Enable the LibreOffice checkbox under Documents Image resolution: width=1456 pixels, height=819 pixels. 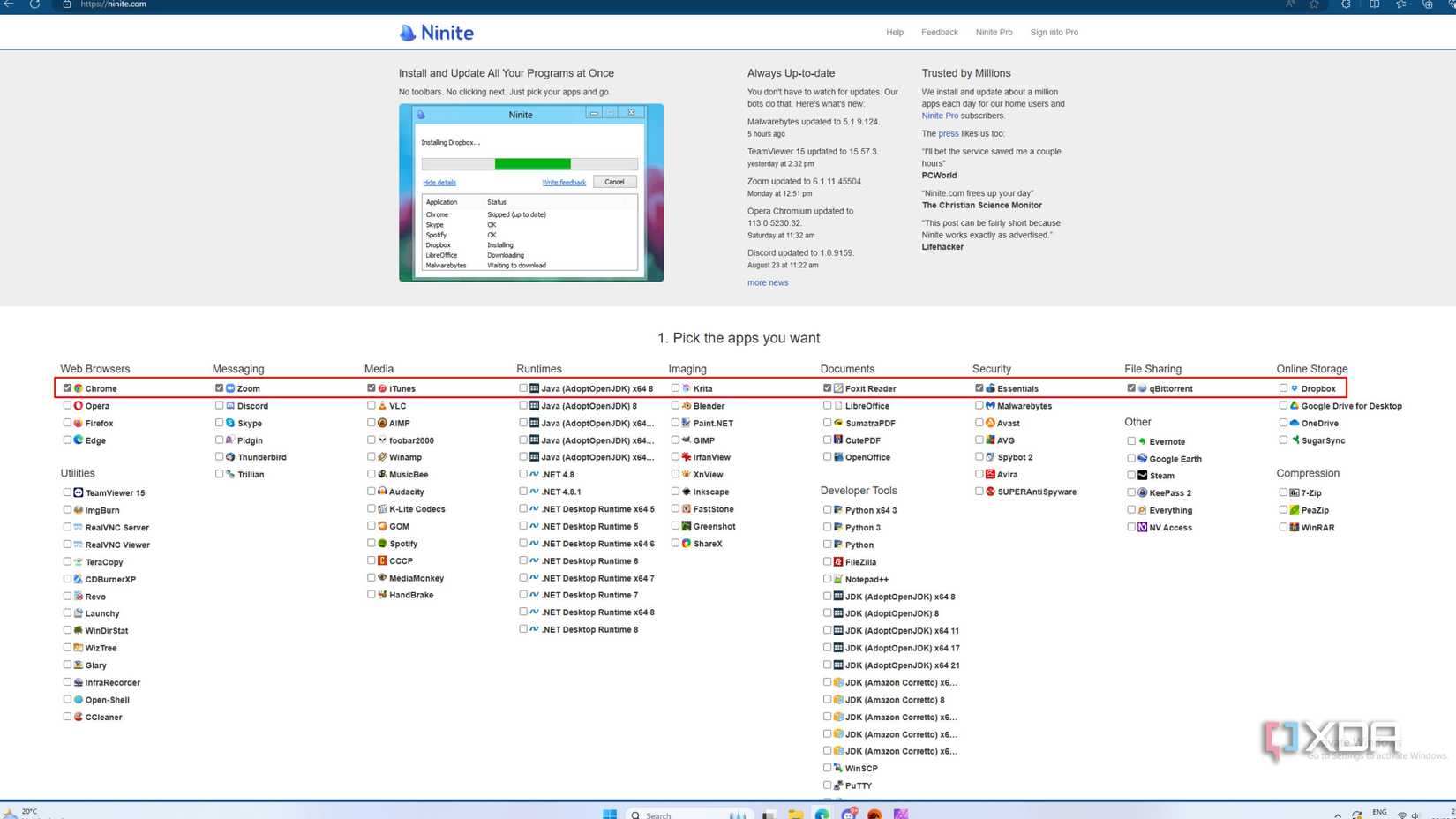pos(826,405)
